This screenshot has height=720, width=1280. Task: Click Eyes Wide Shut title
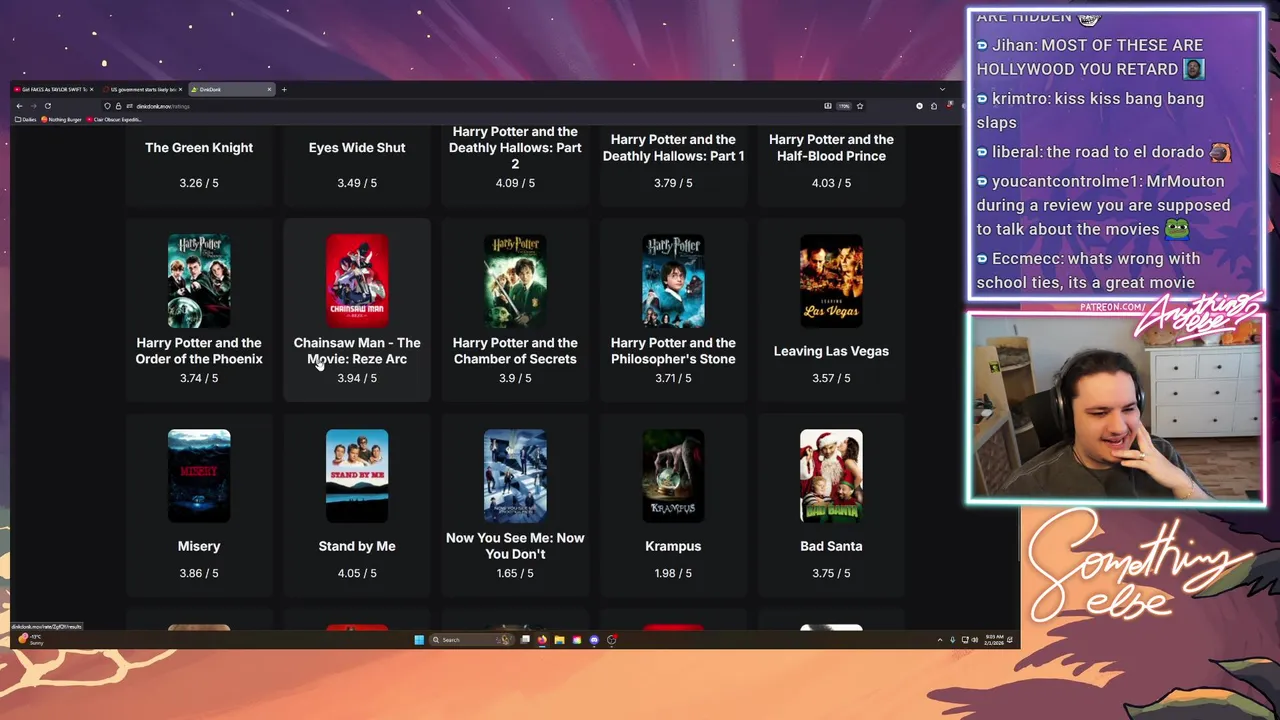[x=357, y=147]
